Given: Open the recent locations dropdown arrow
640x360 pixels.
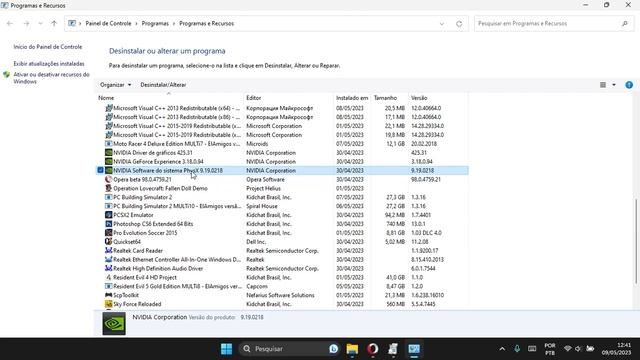Looking at the screenshot, I should [x=40, y=24].
